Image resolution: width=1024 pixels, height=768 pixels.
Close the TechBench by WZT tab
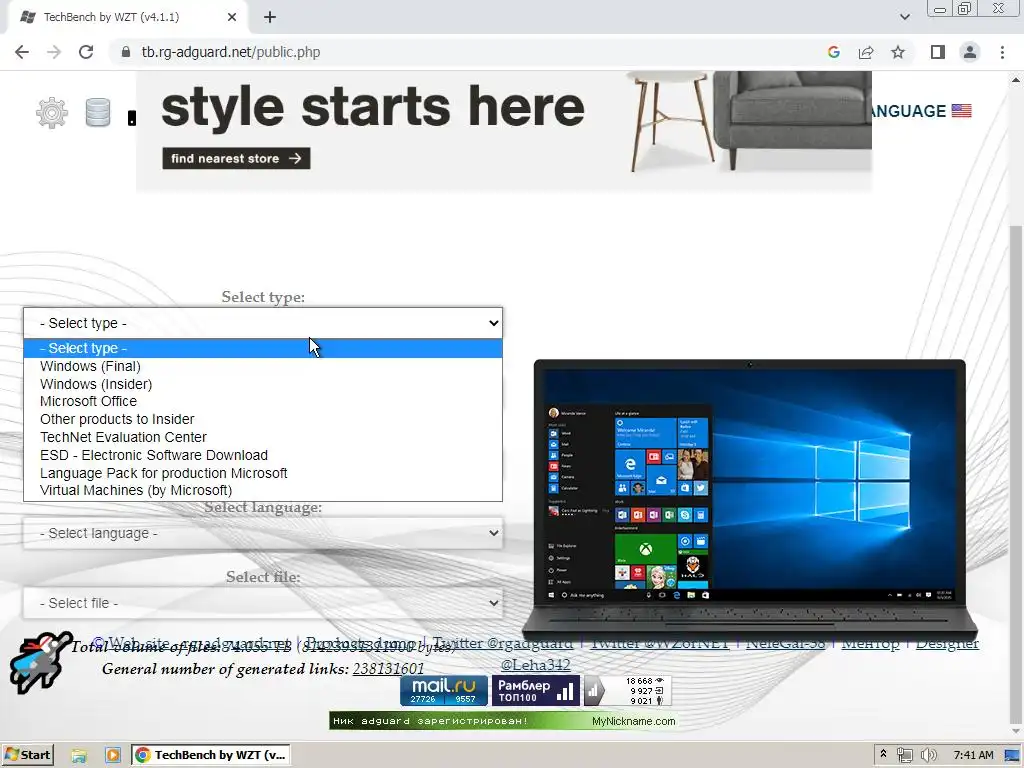point(232,17)
